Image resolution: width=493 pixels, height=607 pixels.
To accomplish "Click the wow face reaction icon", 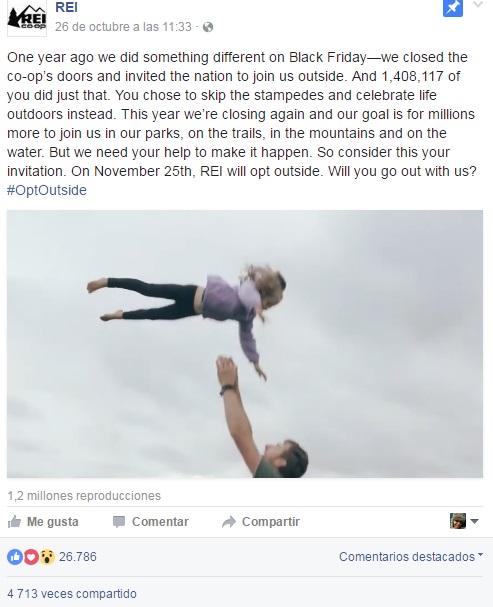I will click(x=47, y=557).
